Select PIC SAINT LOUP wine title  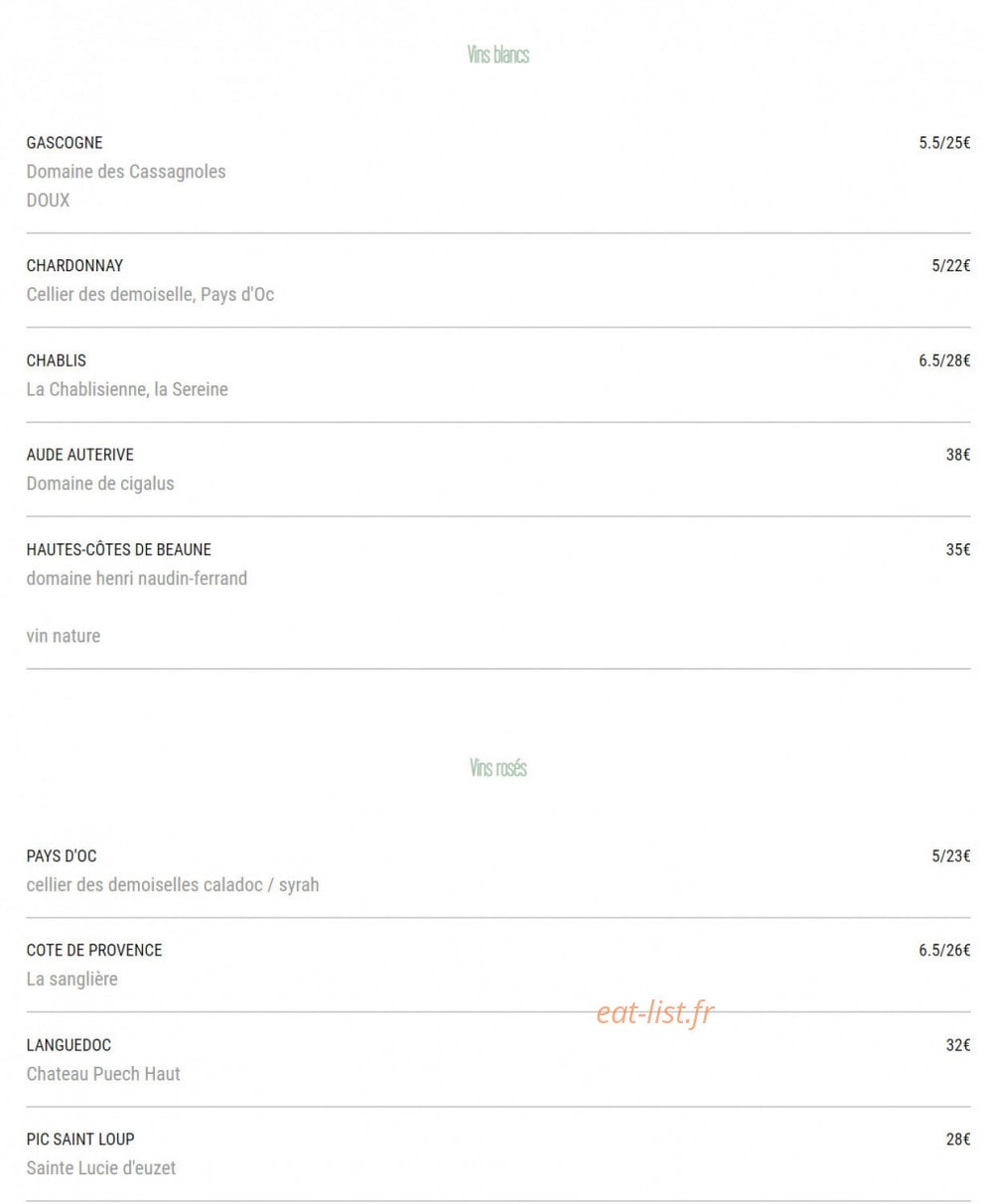tap(80, 1139)
